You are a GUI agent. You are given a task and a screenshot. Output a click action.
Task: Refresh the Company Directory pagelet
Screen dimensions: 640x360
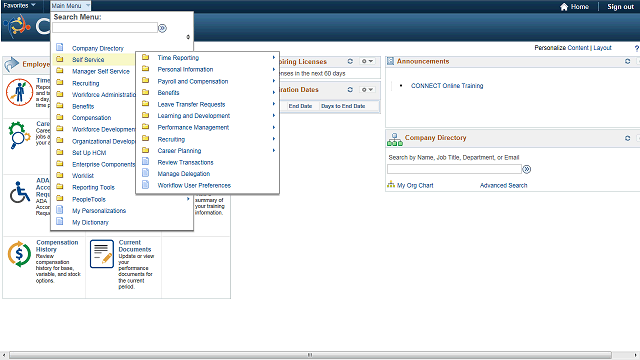pos(627,138)
